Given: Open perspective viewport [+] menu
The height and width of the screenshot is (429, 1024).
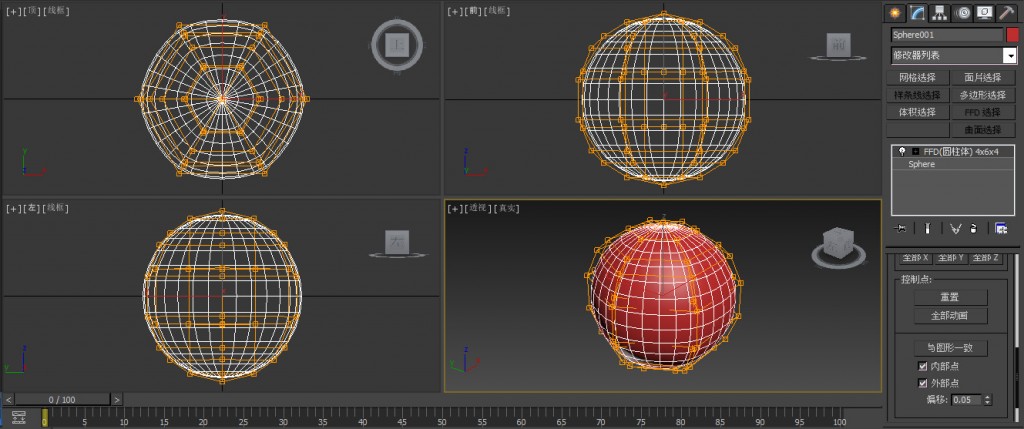Looking at the screenshot, I should coord(455,208).
